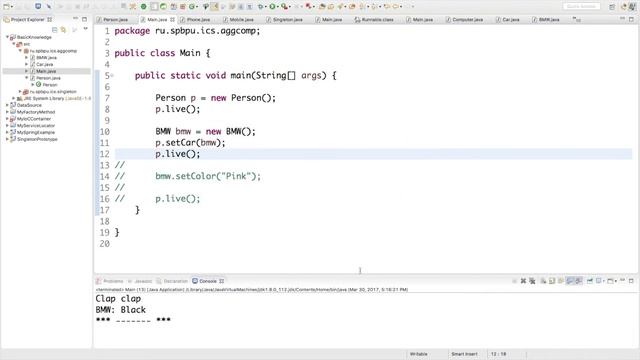The width and height of the screenshot is (640, 360).
Task: Show the hidden editor tabs overflow list
Action: 576,19
